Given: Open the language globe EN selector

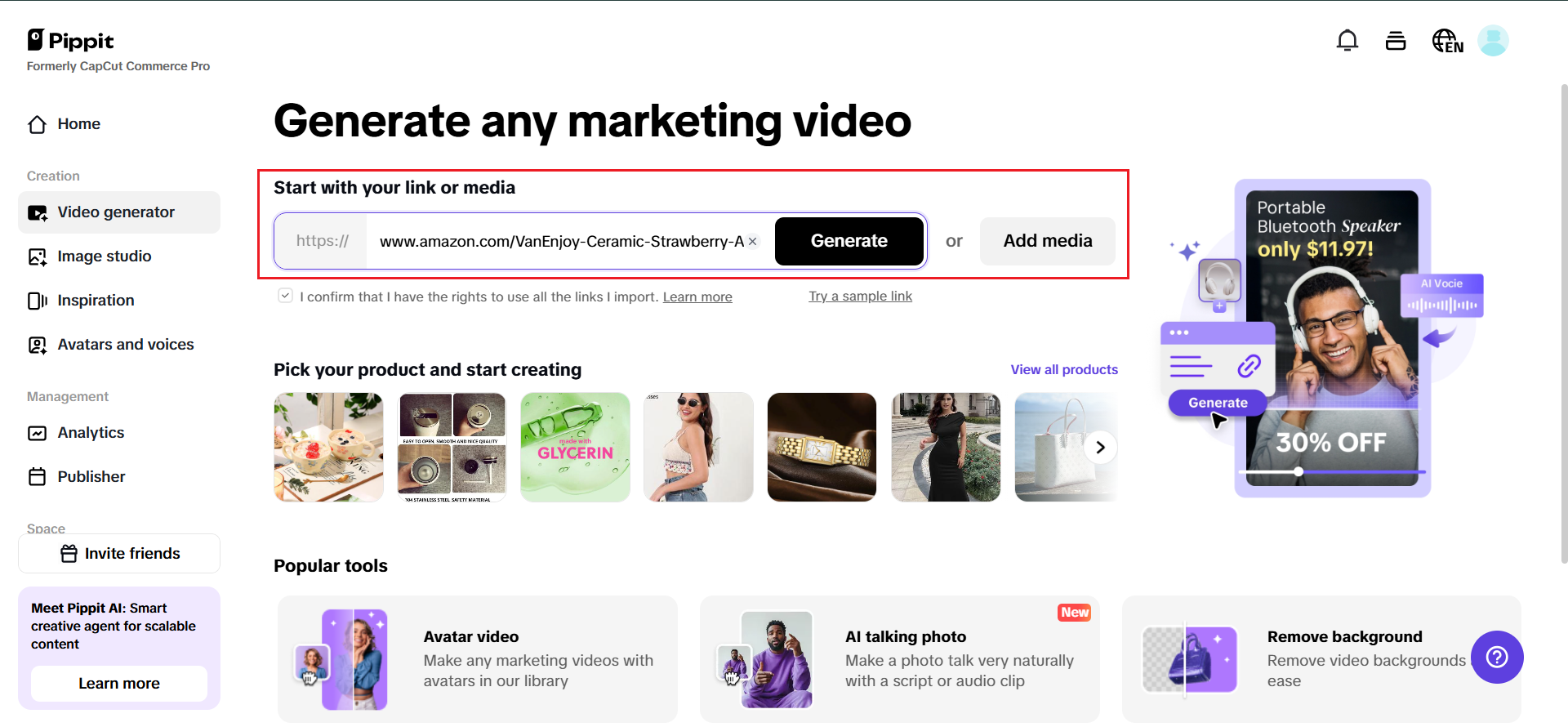Looking at the screenshot, I should point(1447,41).
